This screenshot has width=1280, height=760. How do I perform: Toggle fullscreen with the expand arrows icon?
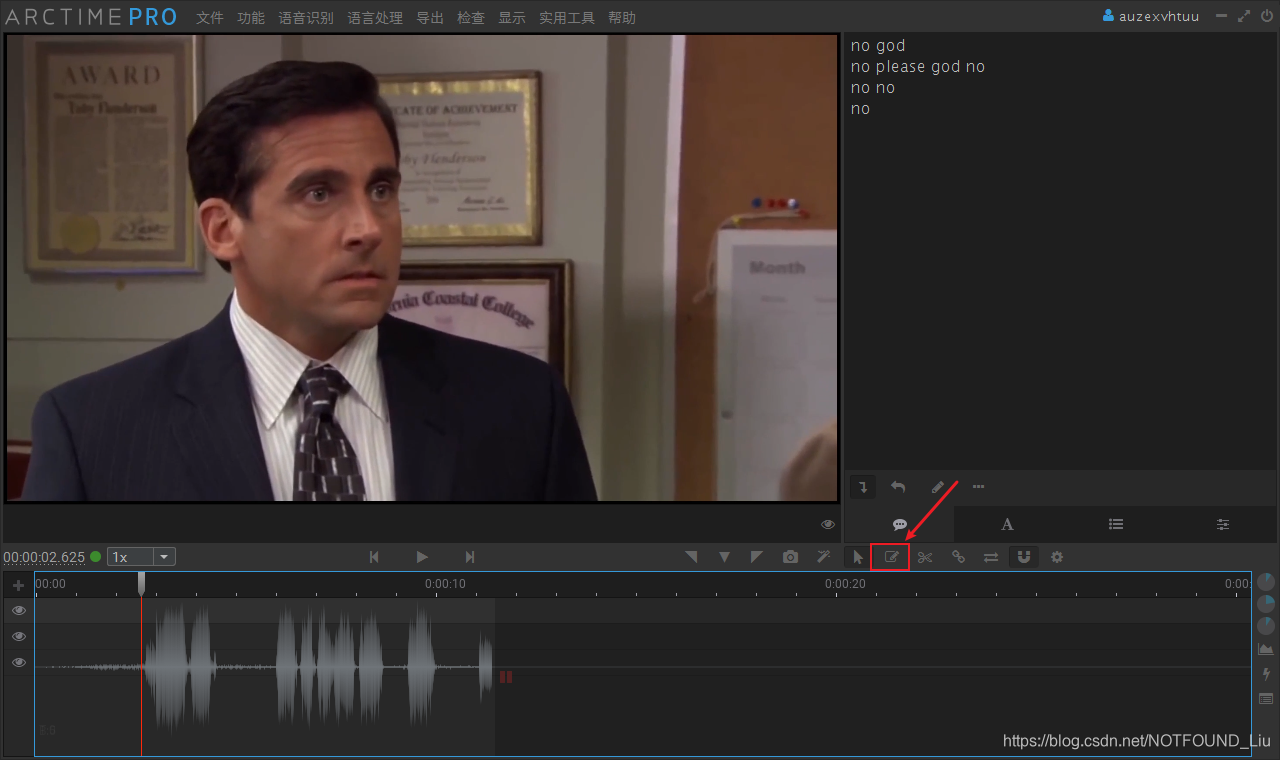1244,16
